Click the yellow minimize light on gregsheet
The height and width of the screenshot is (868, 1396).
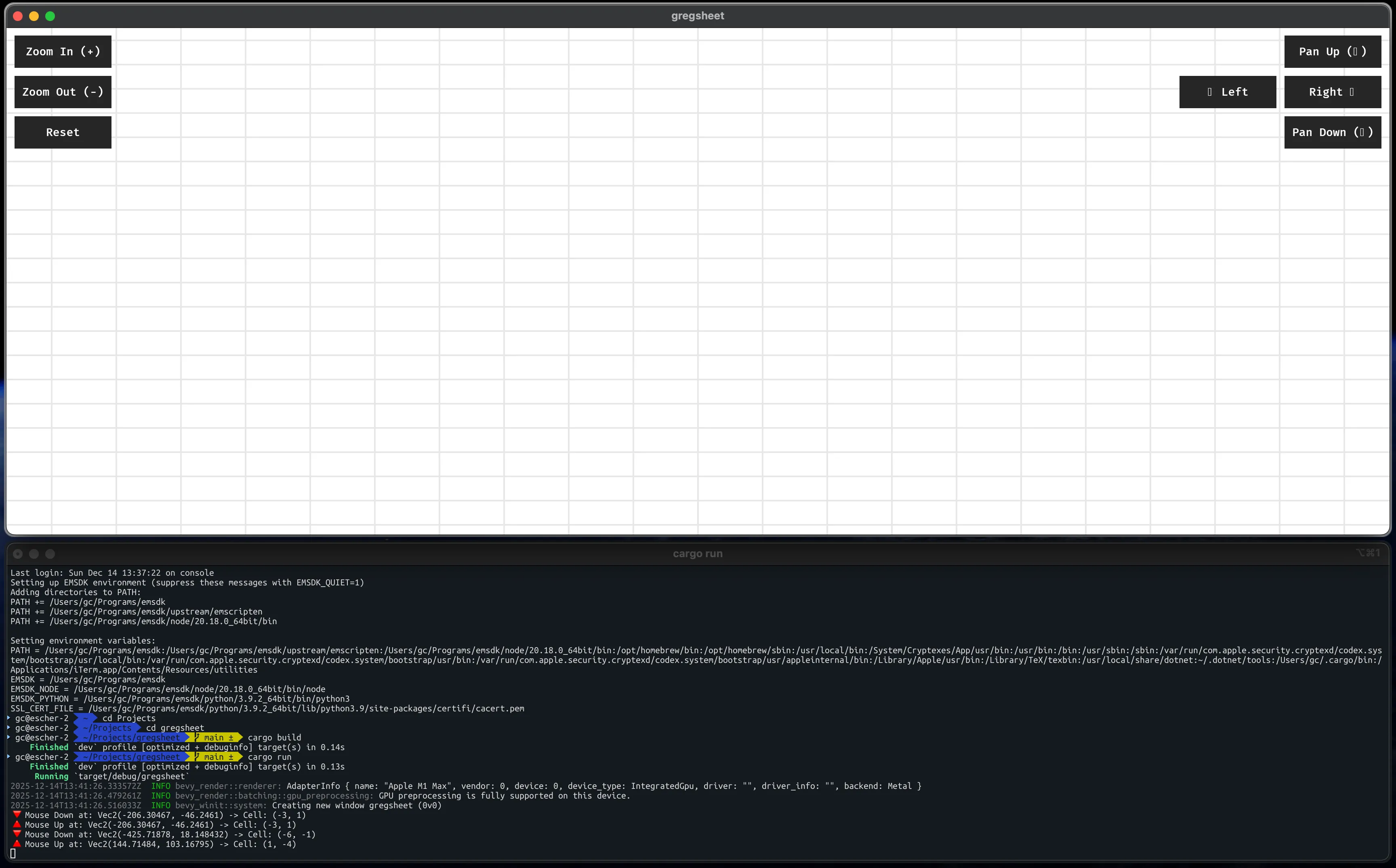(34, 16)
